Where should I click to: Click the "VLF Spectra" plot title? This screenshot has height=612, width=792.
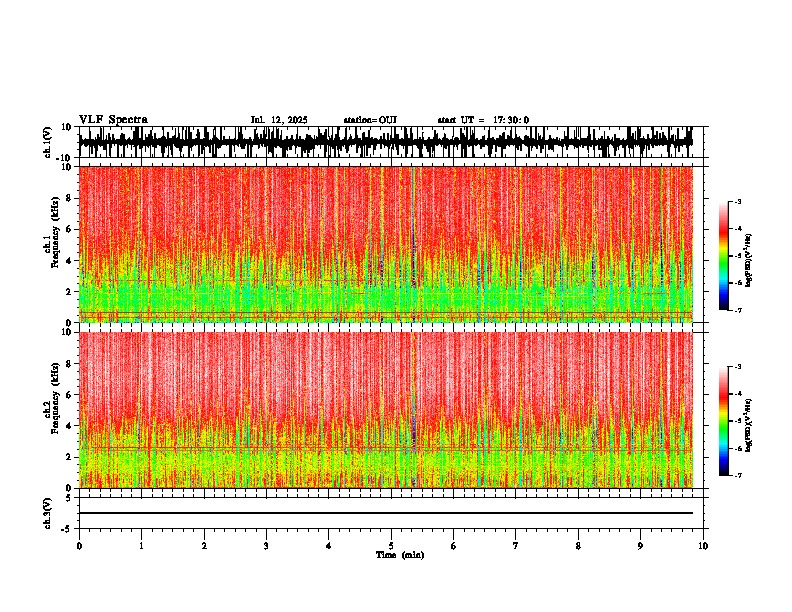pyautogui.click(x=113, y=120)
